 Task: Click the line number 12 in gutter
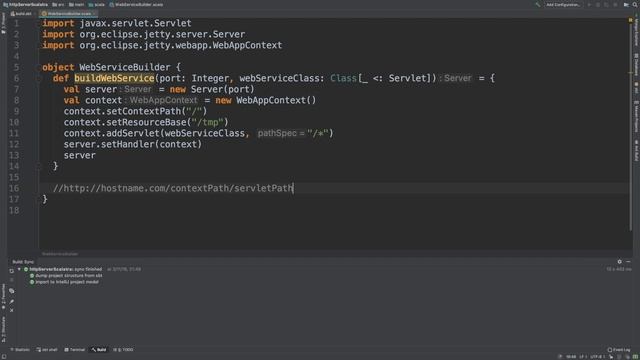[x=14, y=144]
